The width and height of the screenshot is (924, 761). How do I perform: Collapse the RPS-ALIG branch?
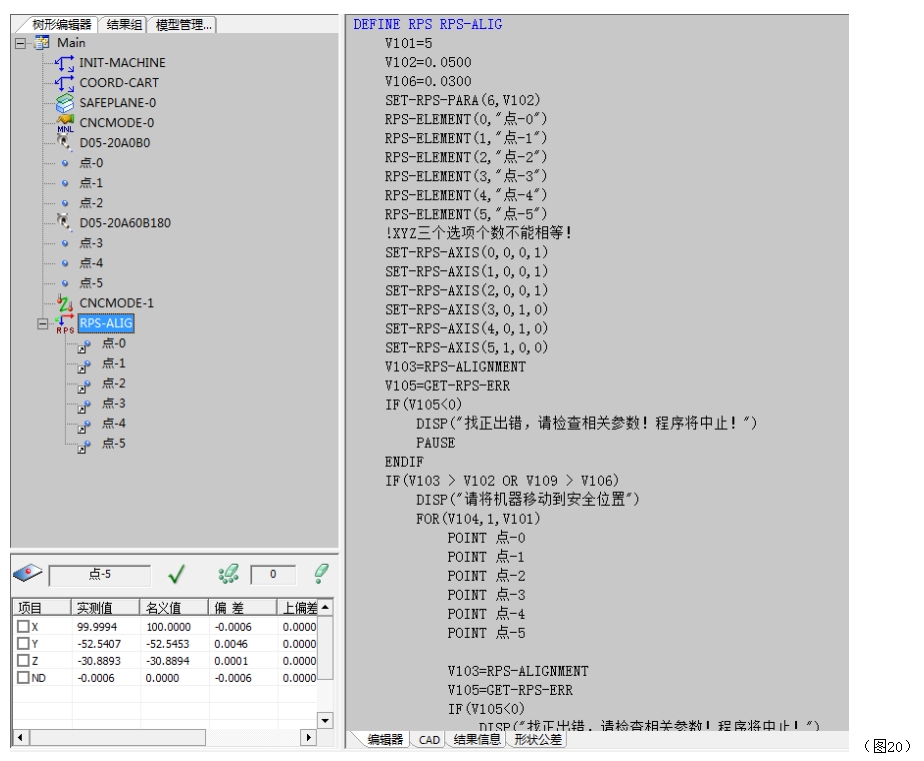point(42,325)
